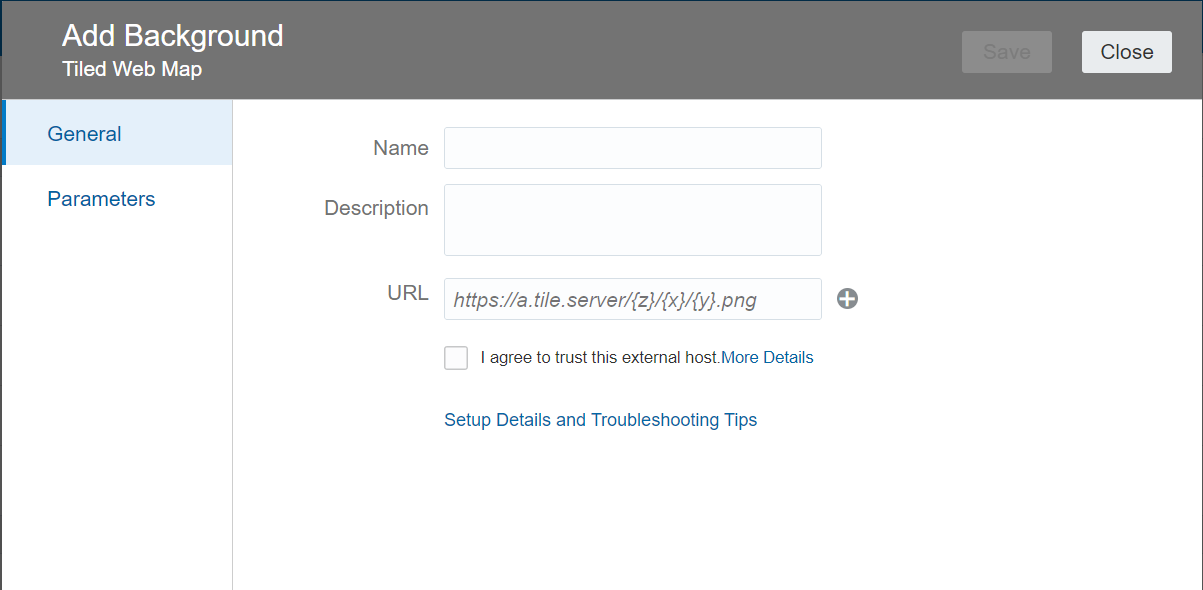Switch to the Parameters section
The width and height of the screenshot is (1203, 590).
pyautogui.click(x=101, y=198)
